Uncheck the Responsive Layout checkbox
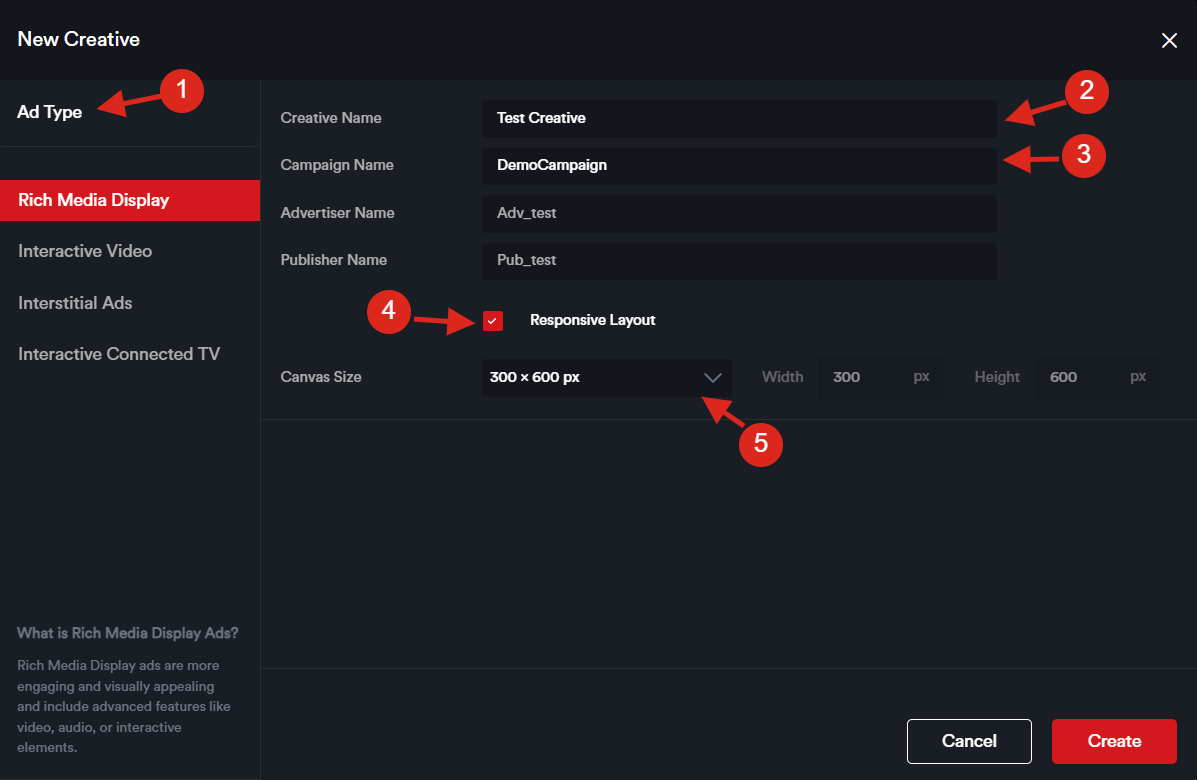1197x780 pixels. [x=492, y=321]
